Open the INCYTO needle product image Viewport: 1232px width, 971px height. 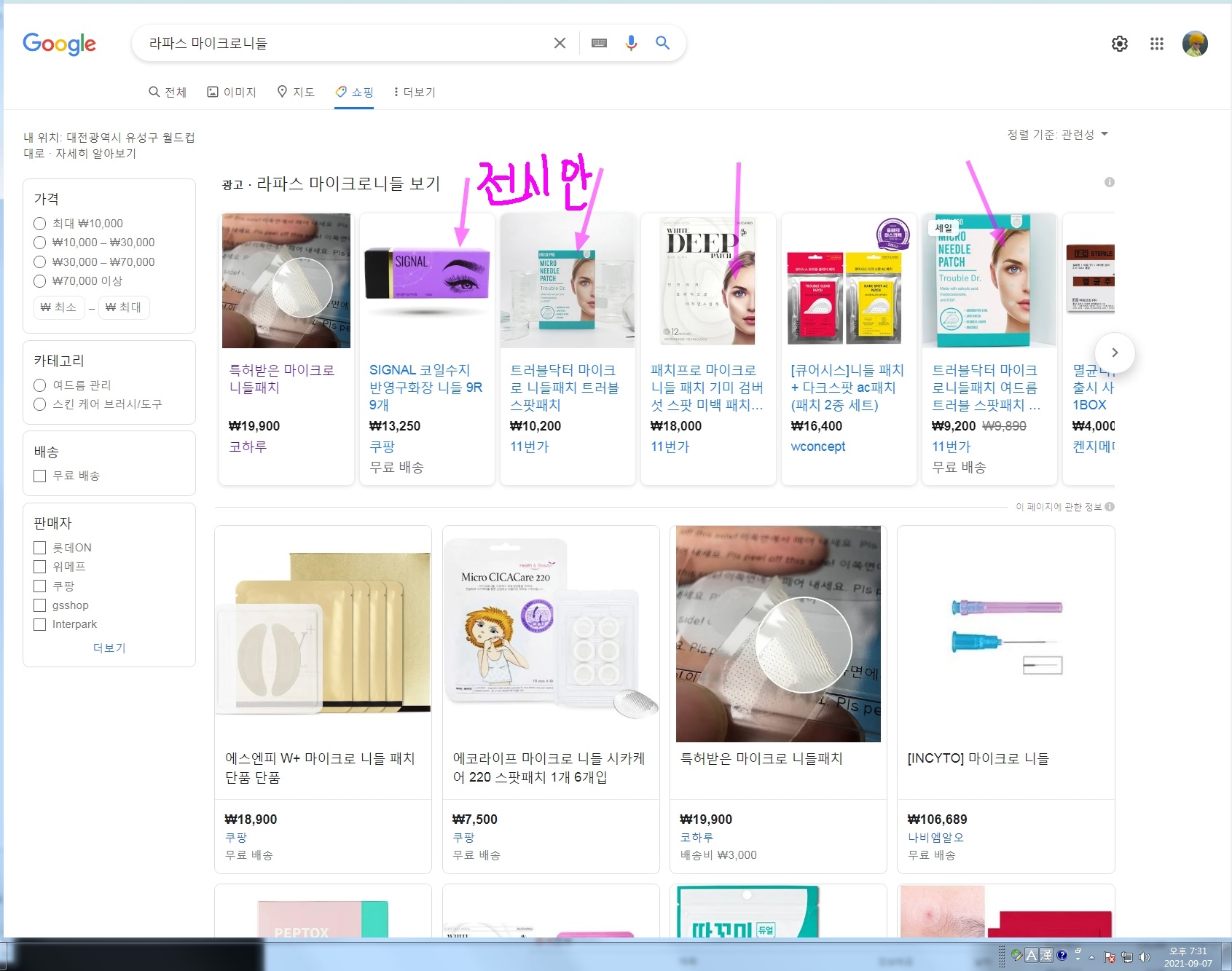pos(1005,634)
